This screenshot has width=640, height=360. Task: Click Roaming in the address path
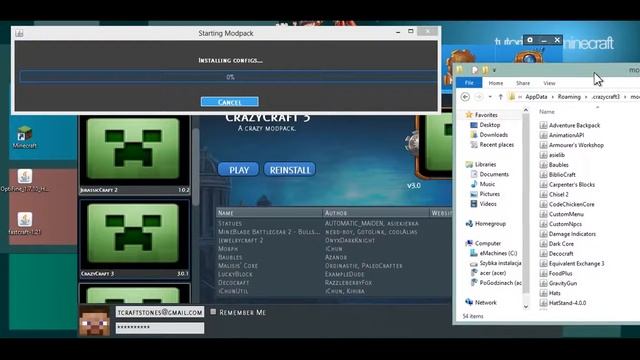pos(569,97)
